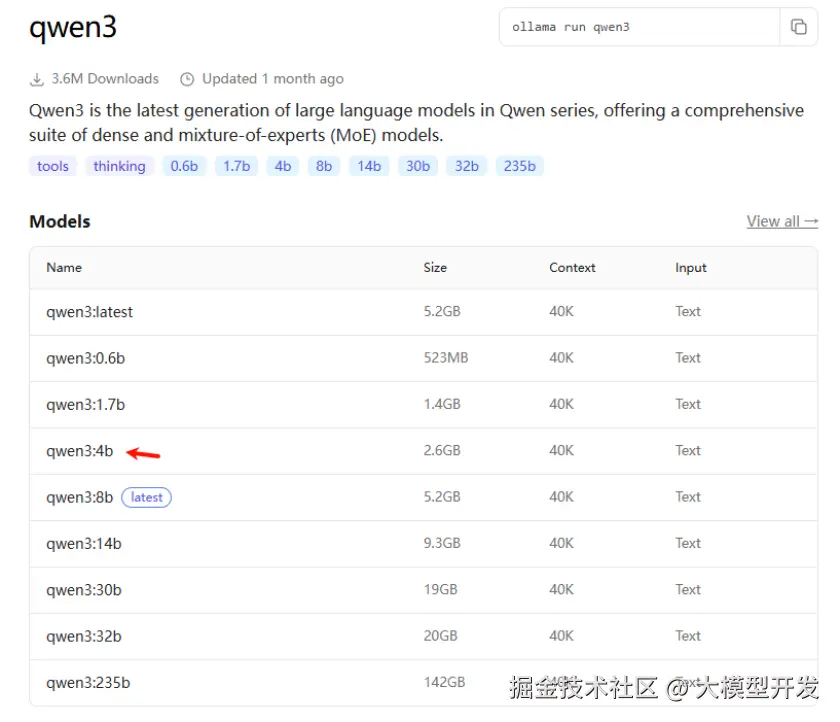This screenshot has height=722, width=840.
Task: Click the Models section heading
Action: click(x=59, y=221)
